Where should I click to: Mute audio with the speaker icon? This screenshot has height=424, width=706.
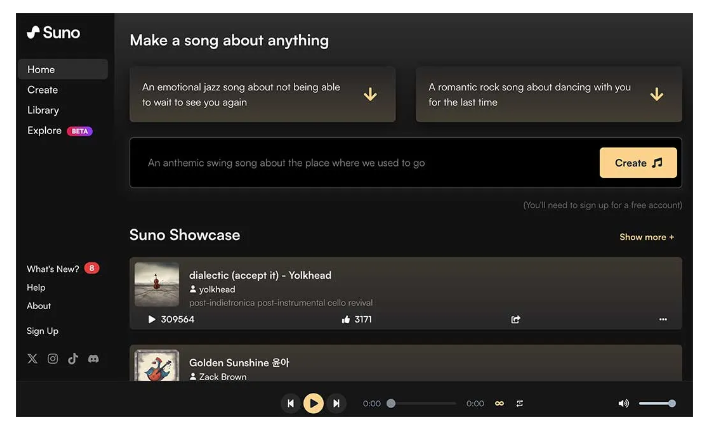[624, 403]
